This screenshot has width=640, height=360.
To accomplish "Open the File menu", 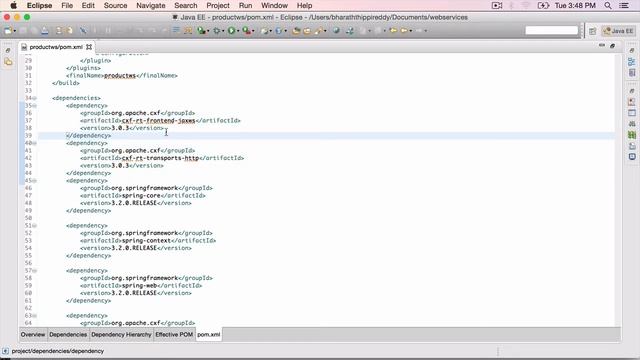I will coord(67,6).
